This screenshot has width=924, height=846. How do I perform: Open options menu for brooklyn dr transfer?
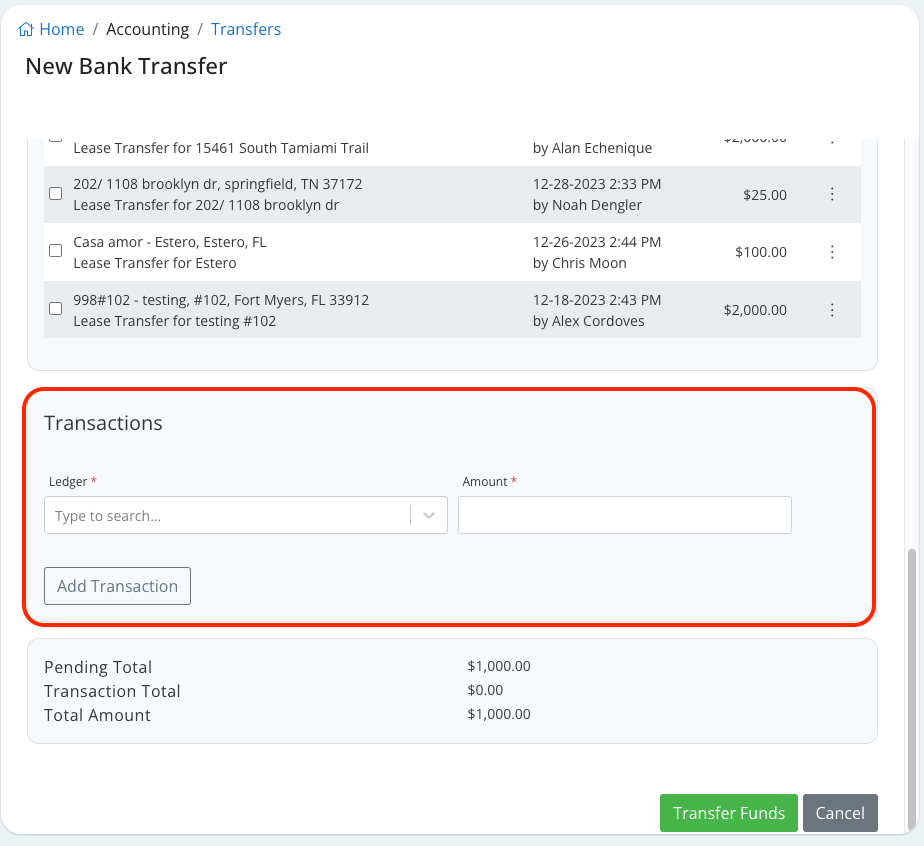832,194
